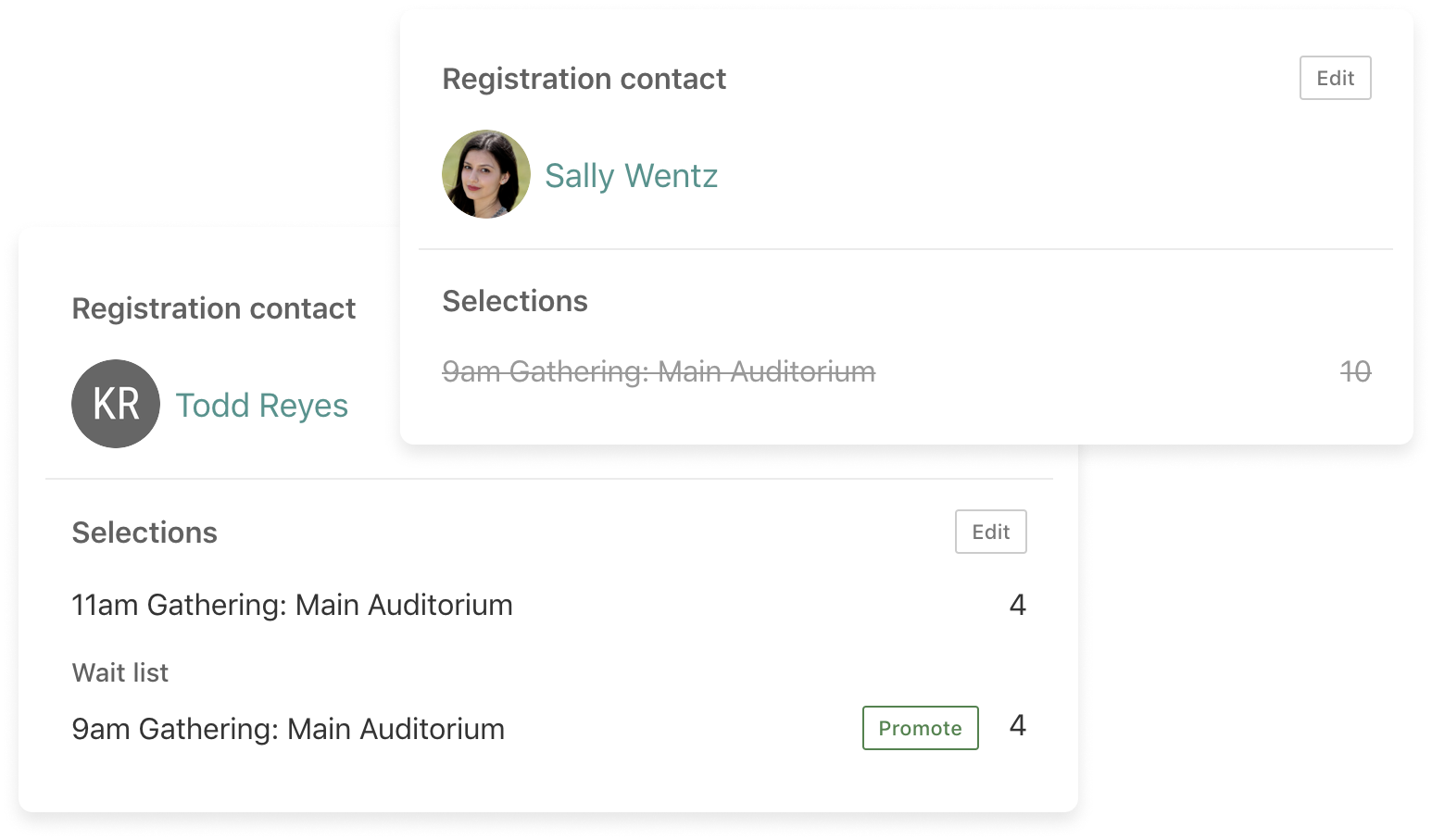Viewport: 1432px width, 840px height.
Task: Click Selections heading in Sally Wentz's card
Action: point(515,301)
